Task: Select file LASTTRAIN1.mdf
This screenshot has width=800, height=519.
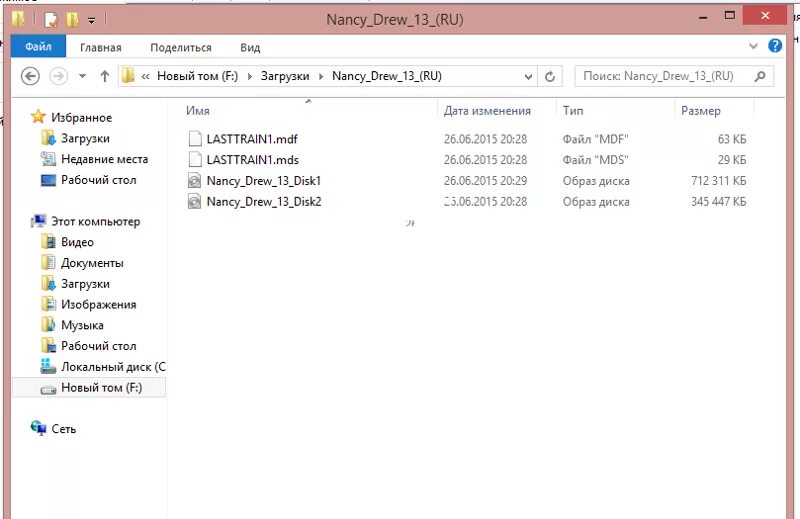Action: pos(252,139)
